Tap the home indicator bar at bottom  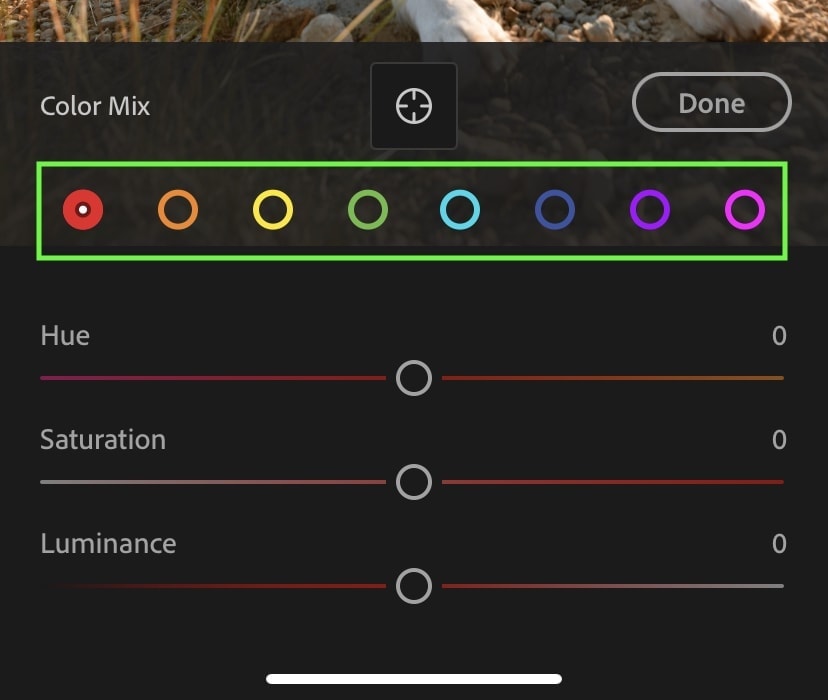413,679
